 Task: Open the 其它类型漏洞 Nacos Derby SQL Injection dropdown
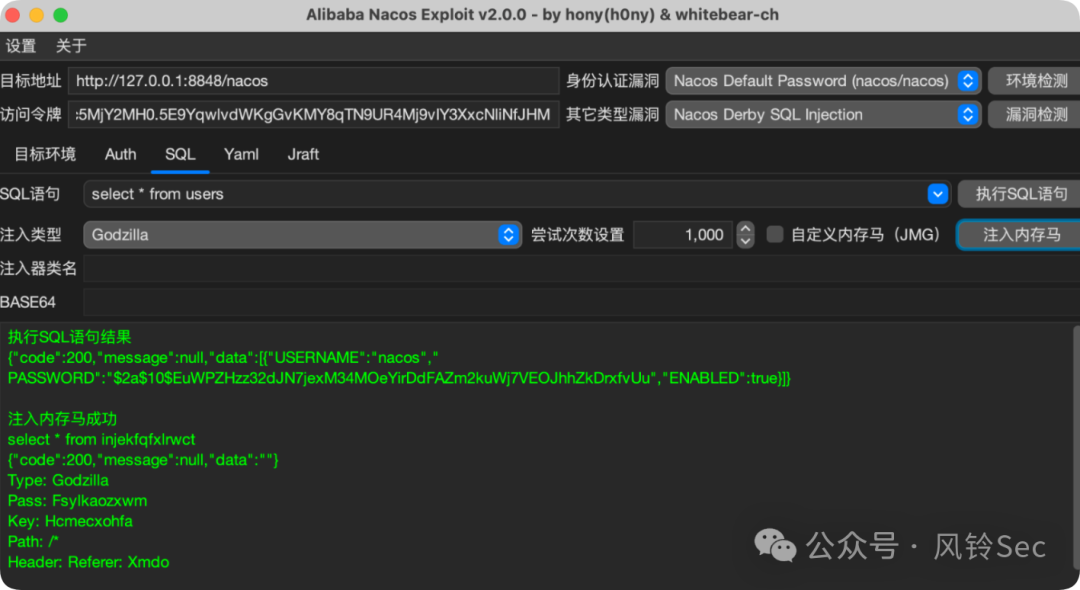(823, 114)
